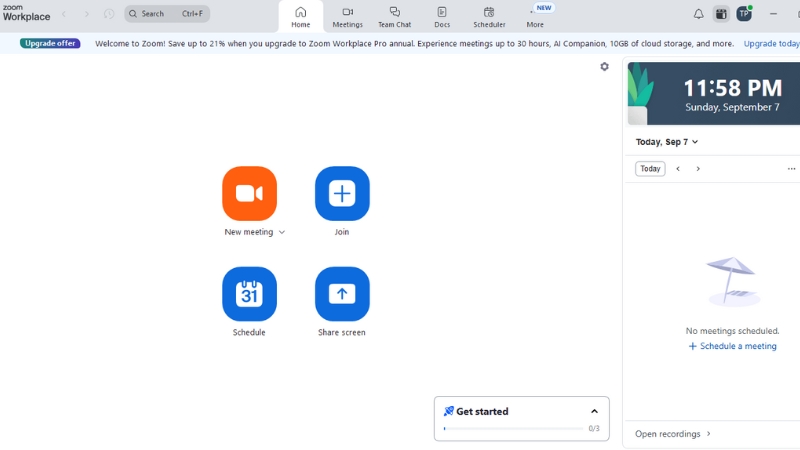Click the Search field

[167, 14]
